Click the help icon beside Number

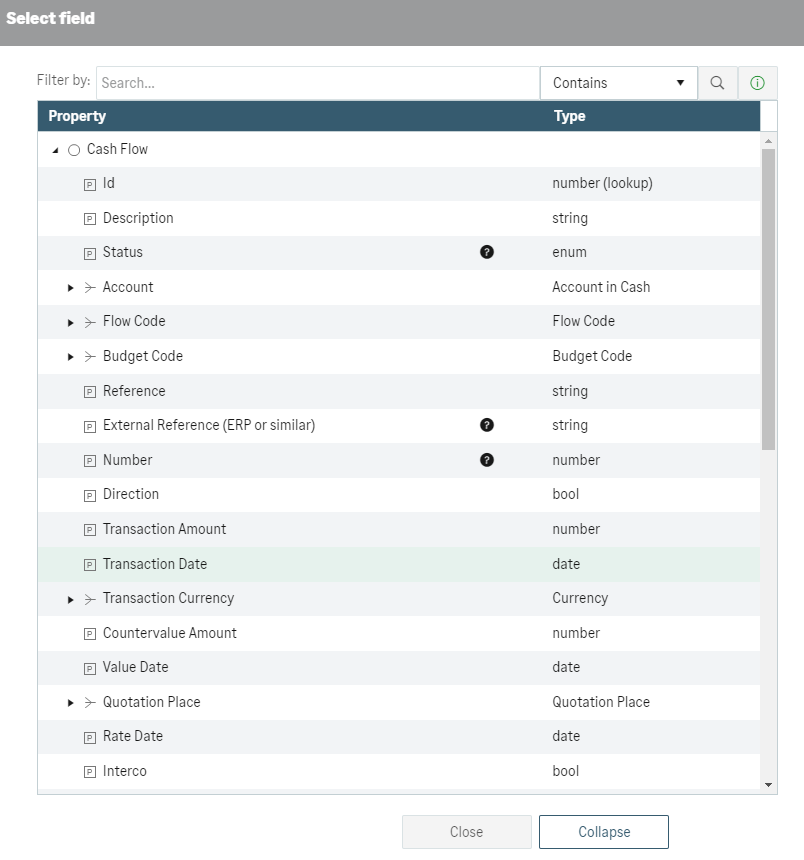(x=486, y=460)
